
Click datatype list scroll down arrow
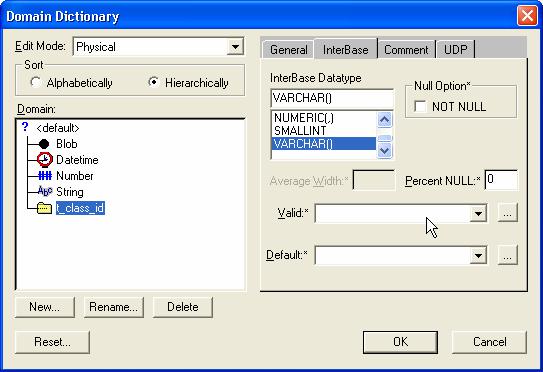tap(384, 151)
